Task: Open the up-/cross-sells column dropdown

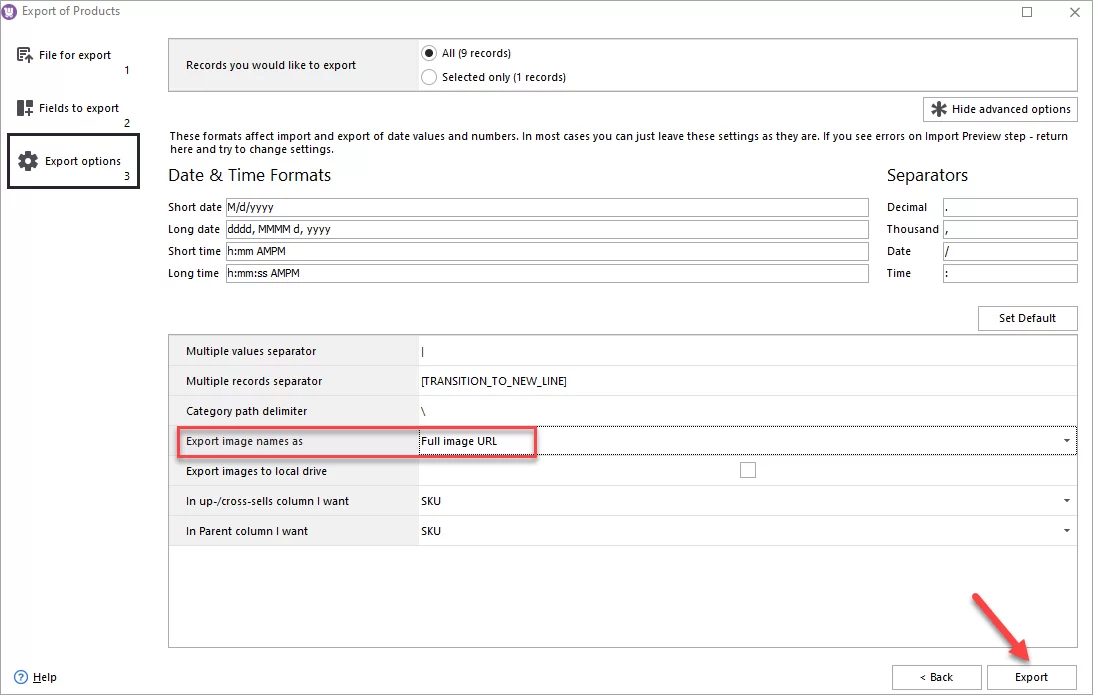Action: tap(1066, 500)
